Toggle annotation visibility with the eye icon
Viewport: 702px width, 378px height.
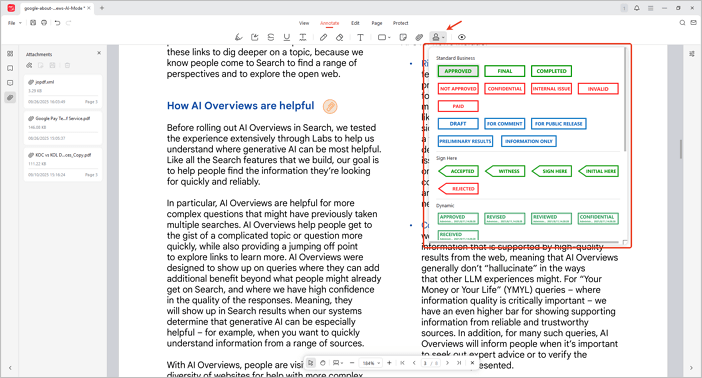[462, 38]
